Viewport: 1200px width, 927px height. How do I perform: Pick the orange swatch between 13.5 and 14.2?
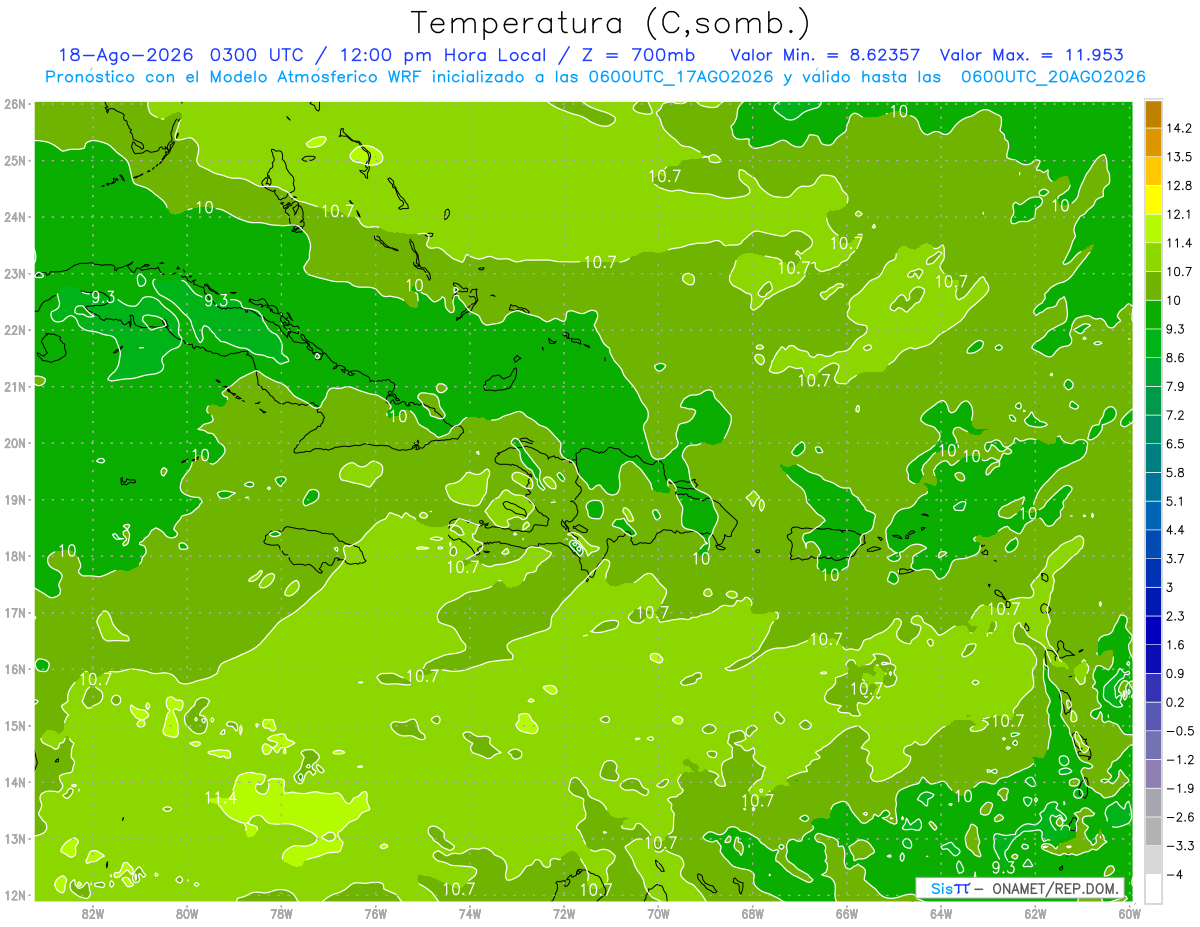click(x=1152, y=143)
